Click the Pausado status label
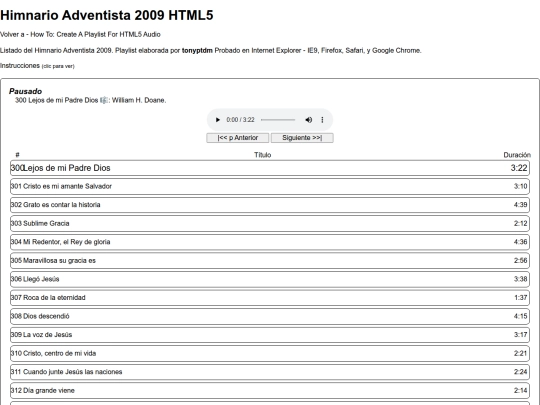 [25, 91]
